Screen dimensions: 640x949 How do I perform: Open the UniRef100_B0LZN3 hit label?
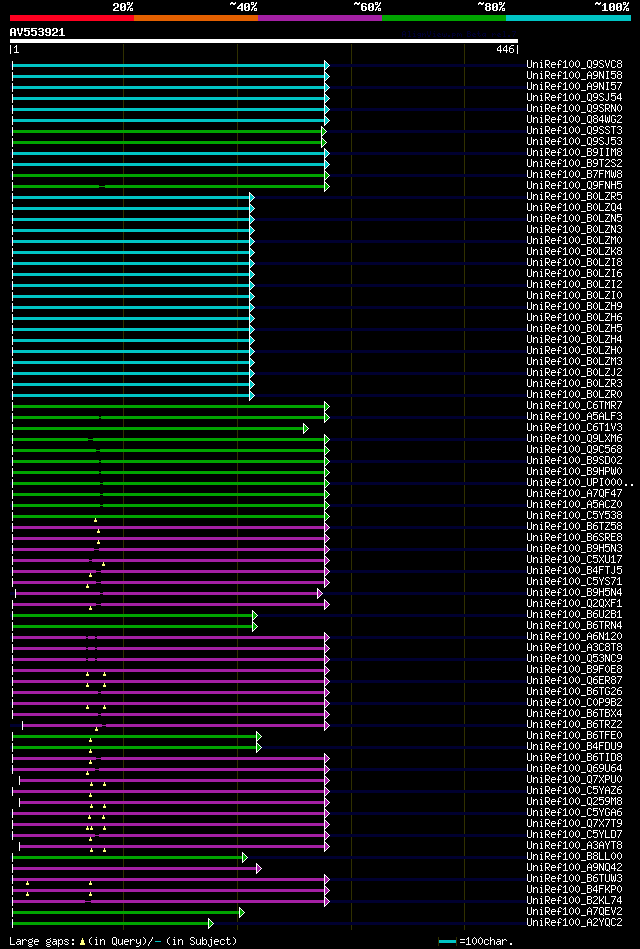[x=575, y=229]
